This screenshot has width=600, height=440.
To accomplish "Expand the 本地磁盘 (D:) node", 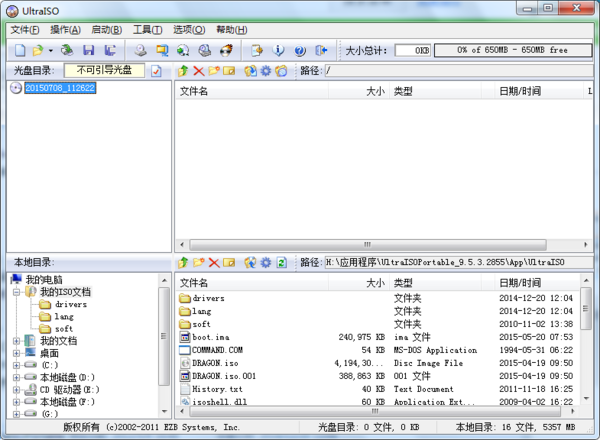I will [x=16, y=378].
